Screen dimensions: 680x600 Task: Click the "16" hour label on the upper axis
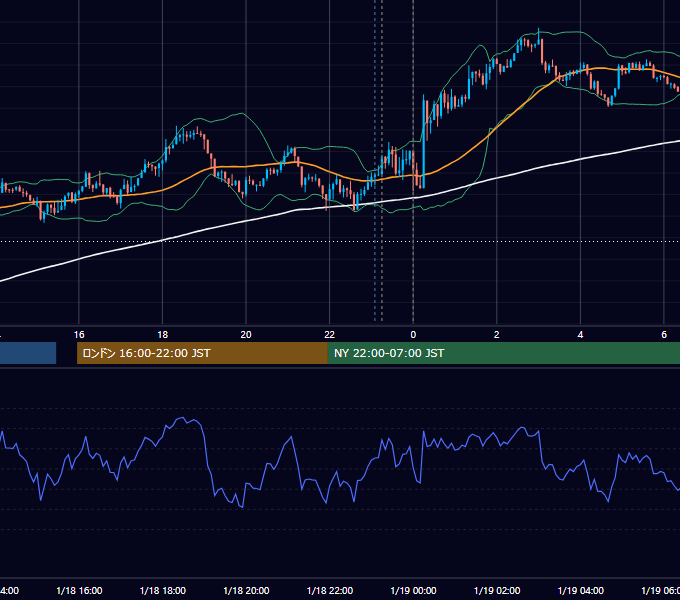tap(79, 334)
